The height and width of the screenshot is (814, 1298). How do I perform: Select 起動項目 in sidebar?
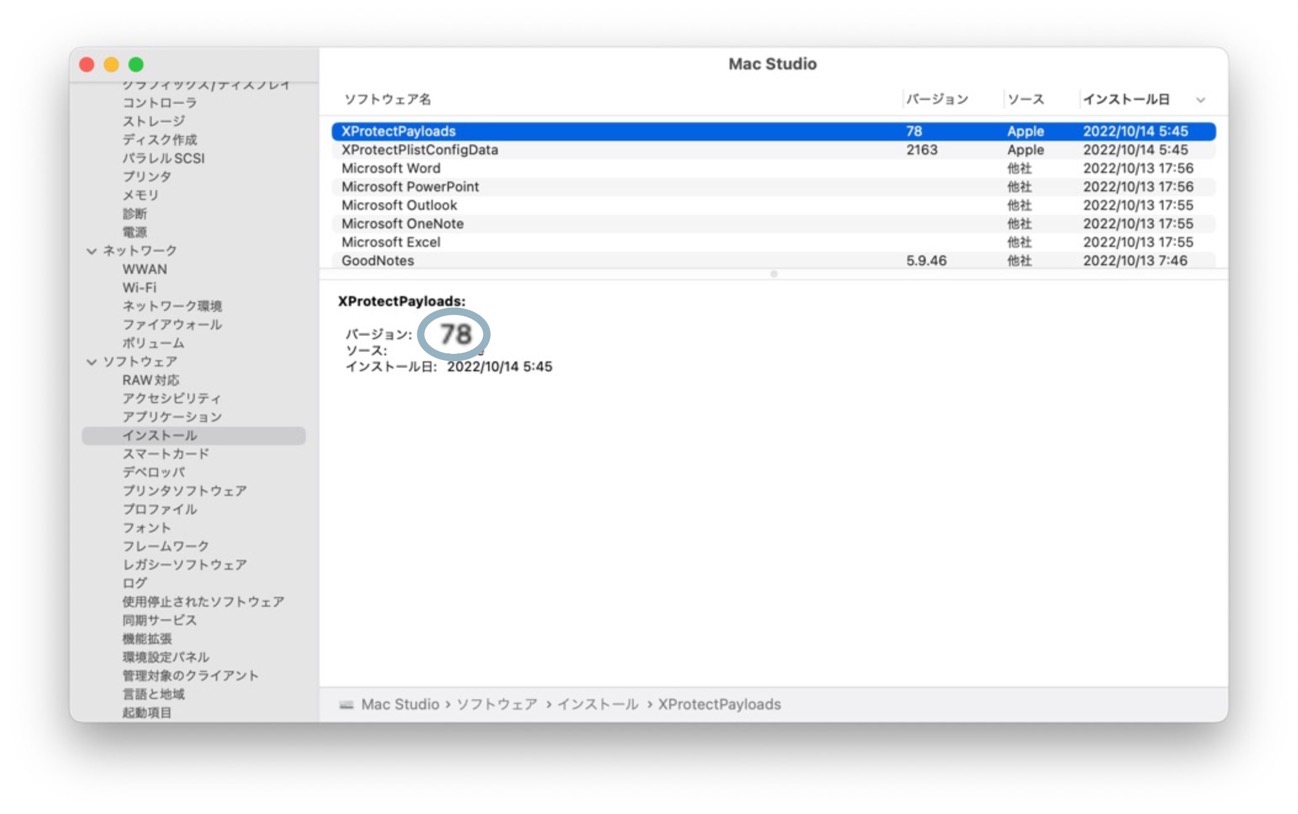[x=147, y=713]
